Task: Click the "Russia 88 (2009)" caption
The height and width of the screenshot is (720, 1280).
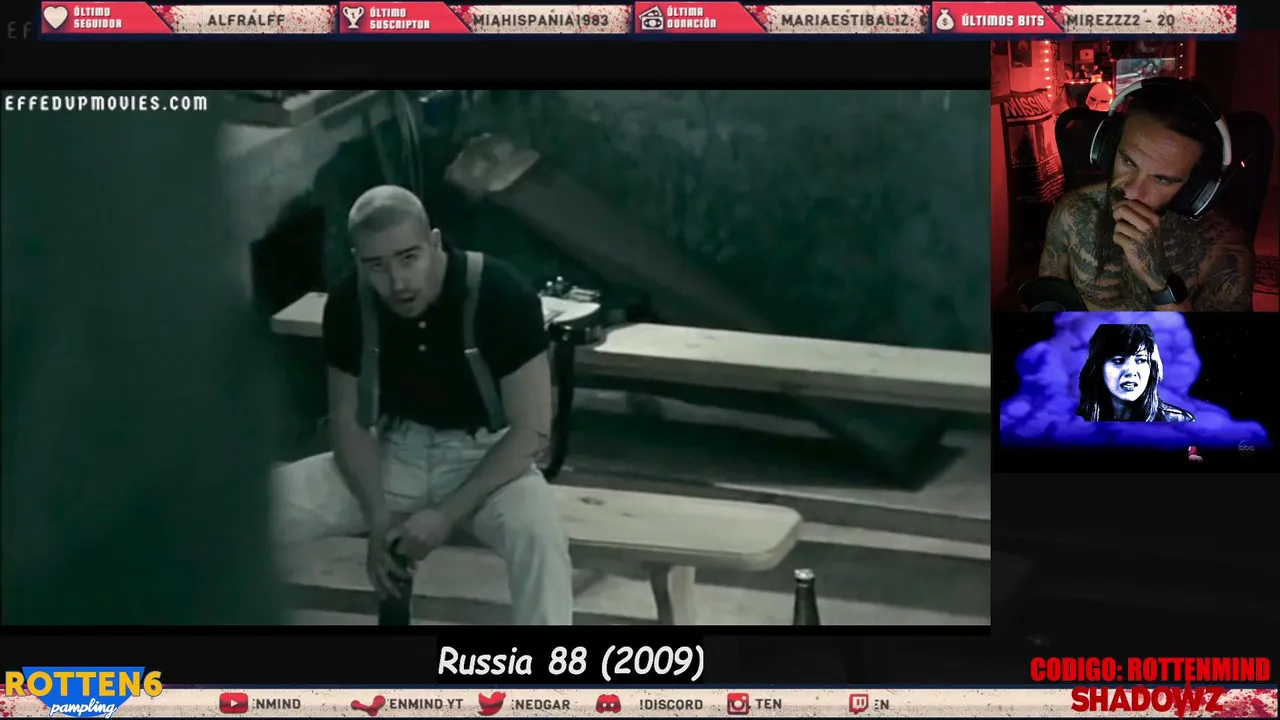Action: click(x=571, y=661)
